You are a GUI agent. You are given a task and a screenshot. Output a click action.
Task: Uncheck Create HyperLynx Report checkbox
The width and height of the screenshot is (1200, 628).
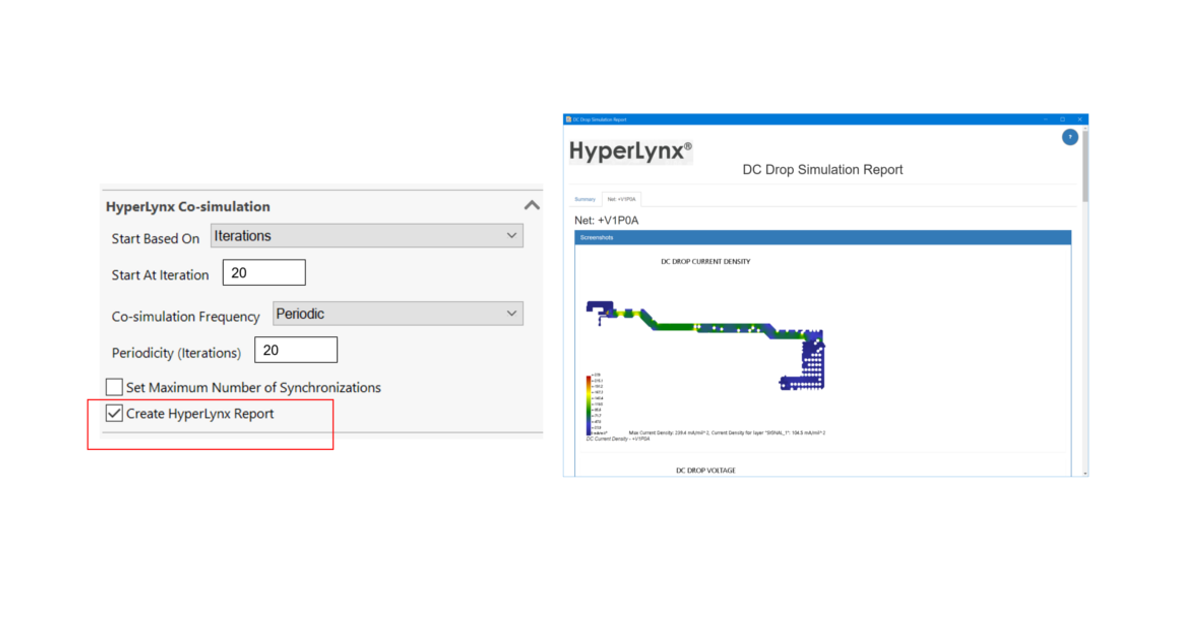(x=115, y=413)
